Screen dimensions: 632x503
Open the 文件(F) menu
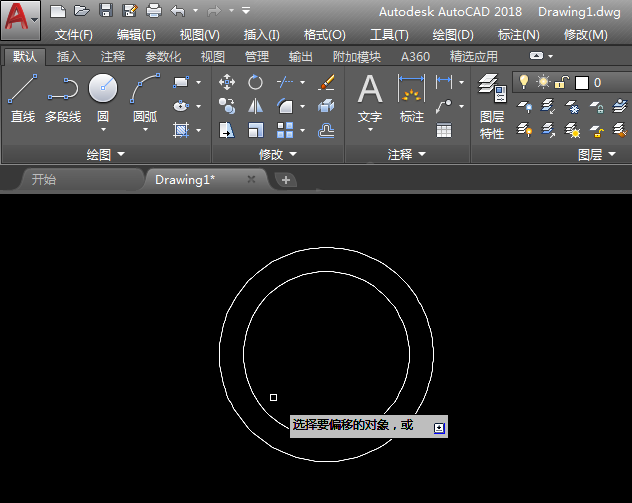pyautogui.click(x=74, y=34)
